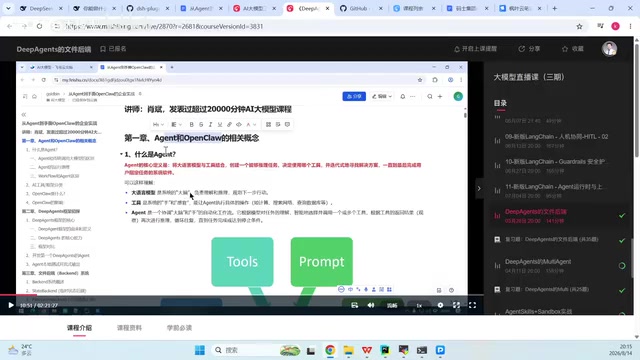The height and width of the screenshot is (360, 640).
Task: Go back in Chrome
Action: [9, 26]
